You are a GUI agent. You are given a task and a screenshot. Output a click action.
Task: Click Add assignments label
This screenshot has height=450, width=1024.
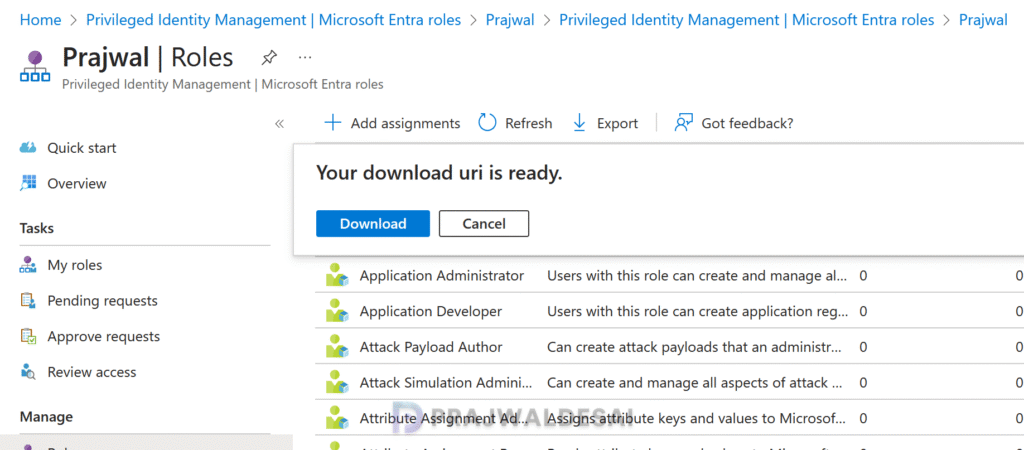point(406,123)
